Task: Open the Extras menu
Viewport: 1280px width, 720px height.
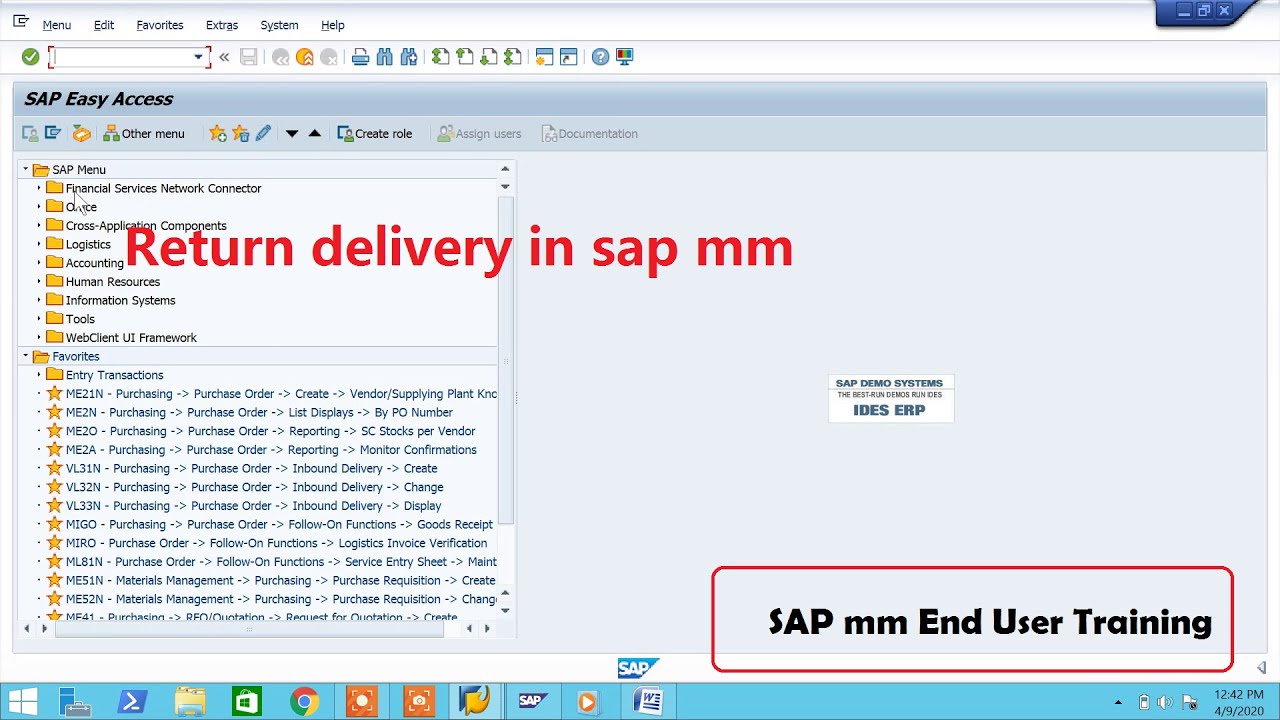Action: (222, 25)
